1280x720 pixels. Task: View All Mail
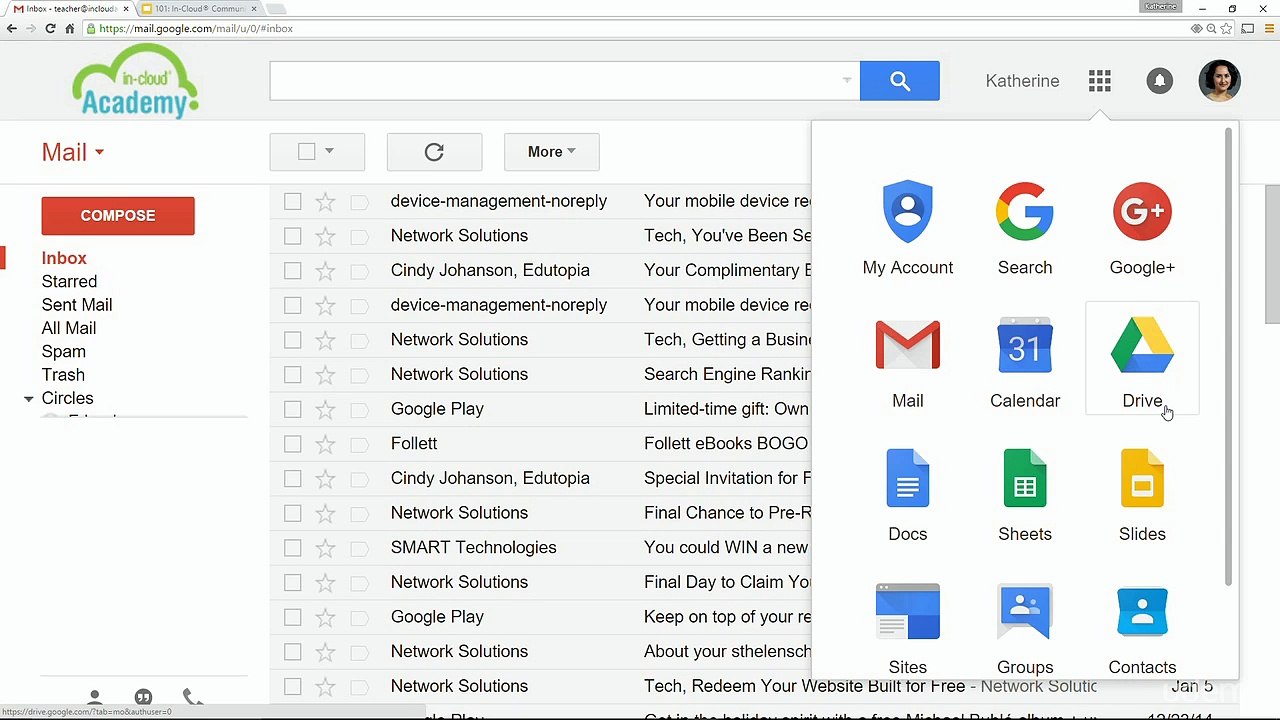pyautogui.click(x=69, y=328)
